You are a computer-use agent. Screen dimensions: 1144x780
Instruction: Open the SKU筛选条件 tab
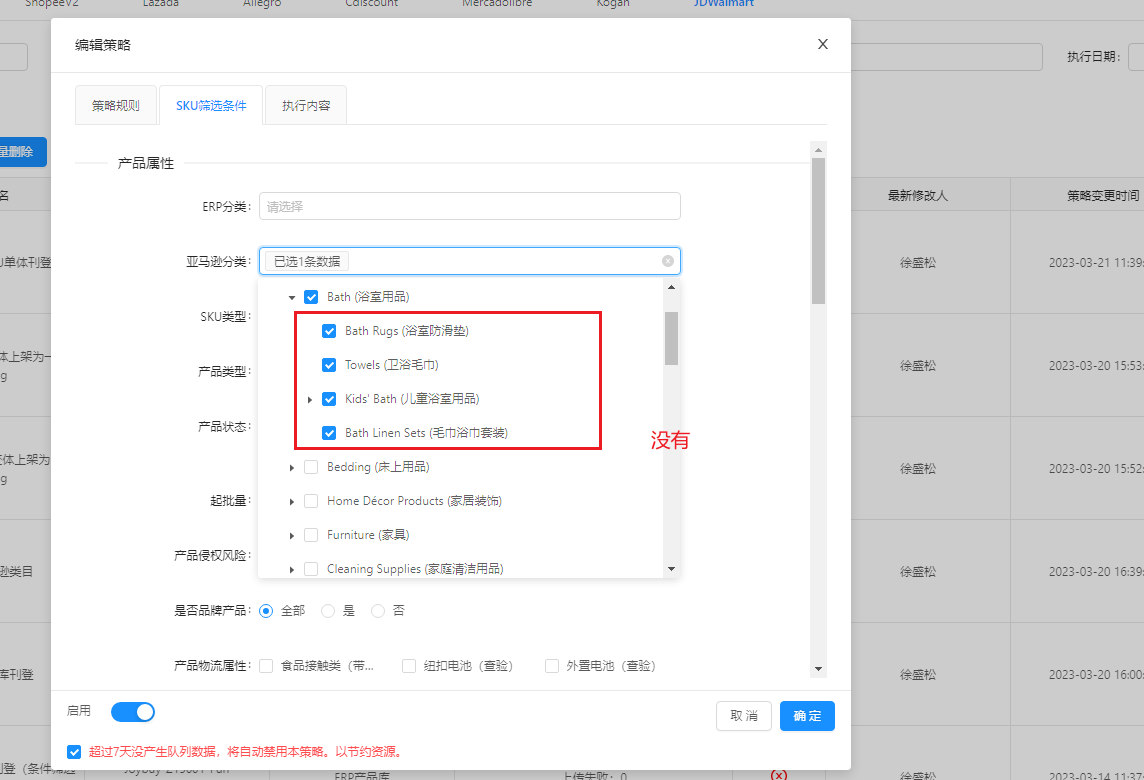211,106
